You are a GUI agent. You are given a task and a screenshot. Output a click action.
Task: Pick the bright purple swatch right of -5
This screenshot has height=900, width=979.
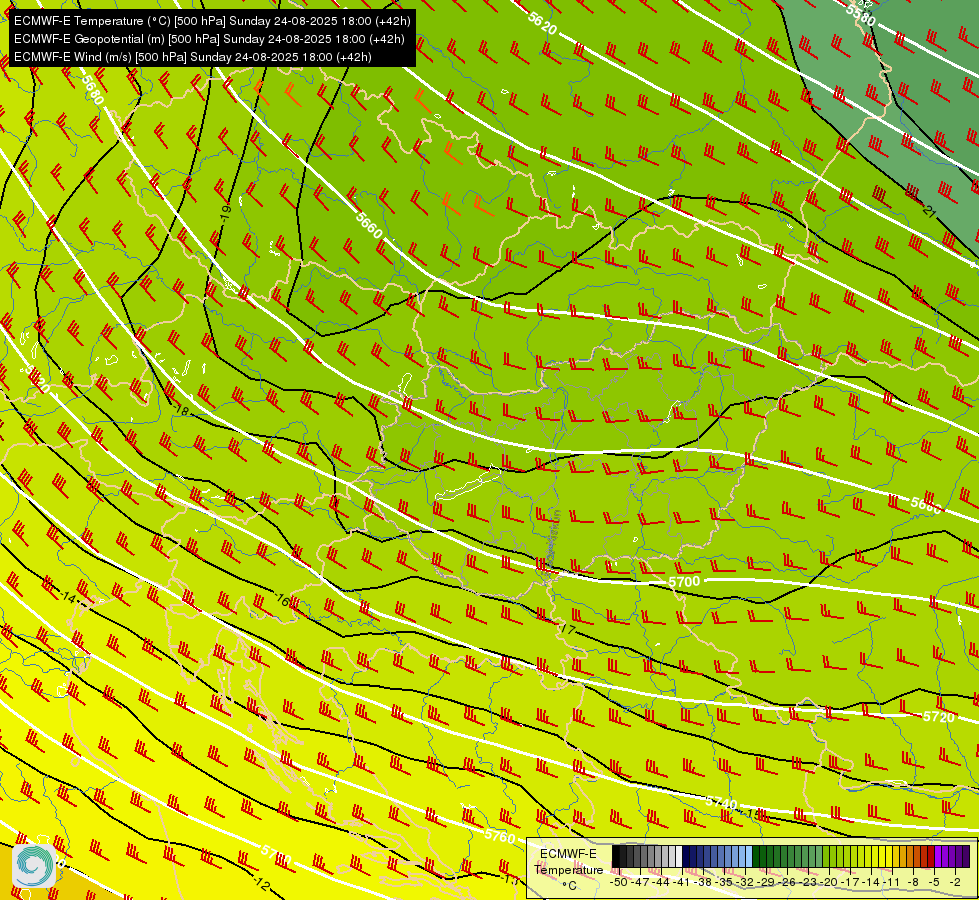938,856
